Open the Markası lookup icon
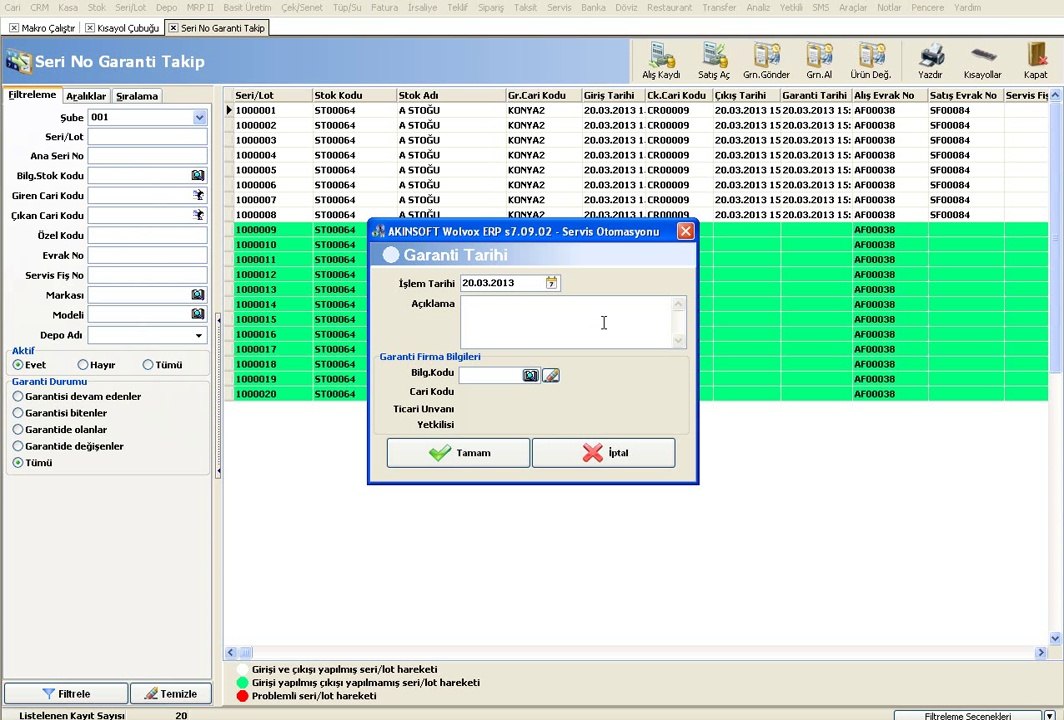Screen dimensions: 1064x720 pos(197,295)
